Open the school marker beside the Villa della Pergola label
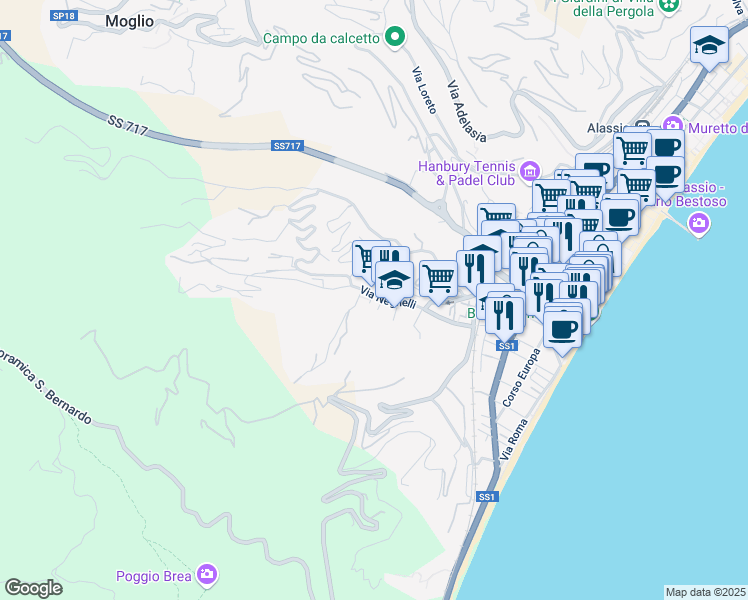748x600 pixels. 709,48
